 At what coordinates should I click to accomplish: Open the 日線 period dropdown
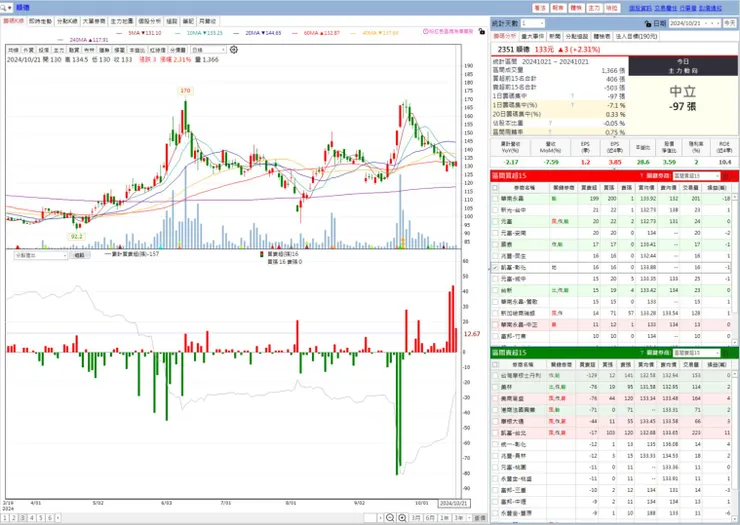209,50
